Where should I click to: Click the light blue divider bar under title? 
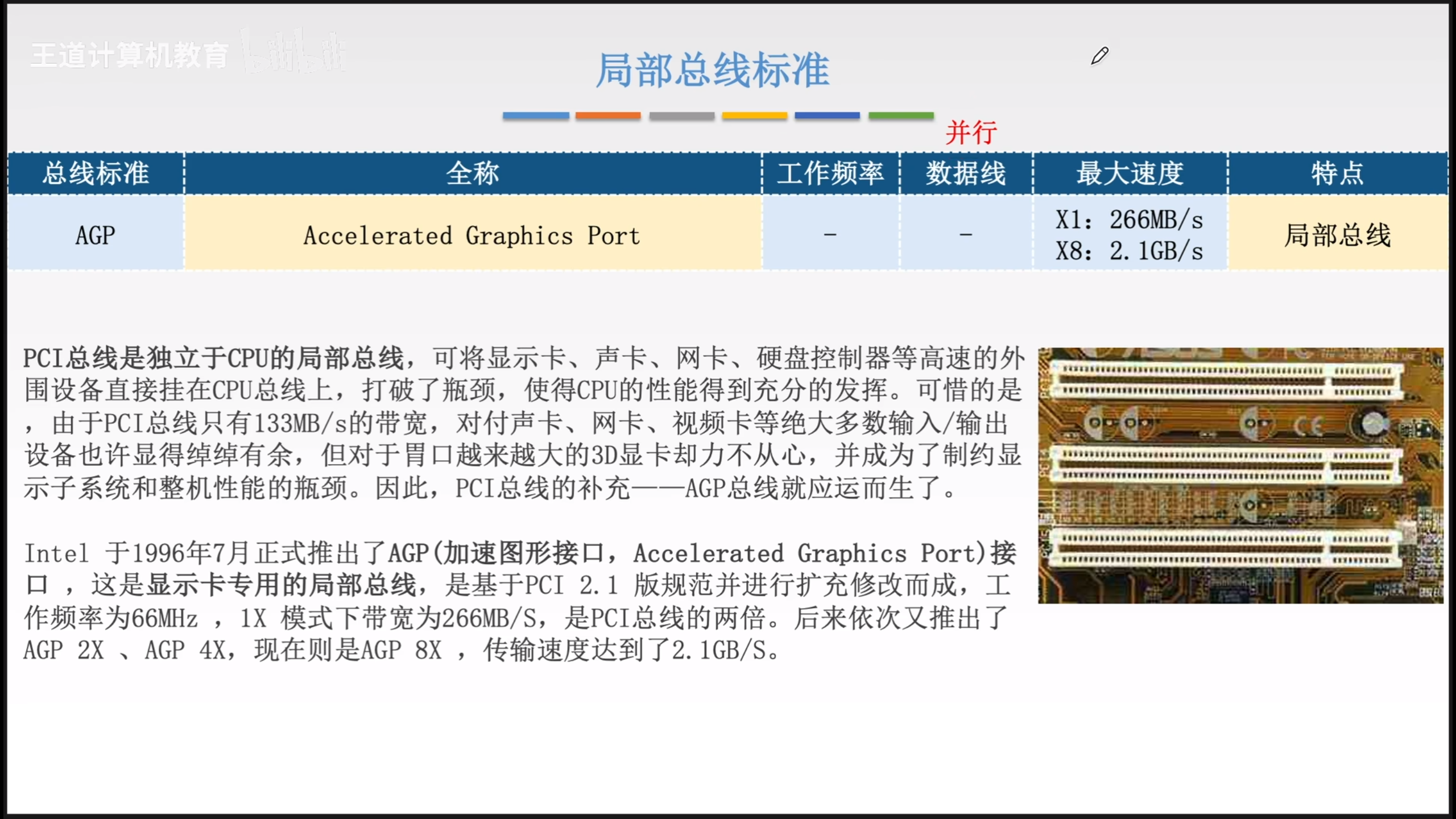[535, 115]
